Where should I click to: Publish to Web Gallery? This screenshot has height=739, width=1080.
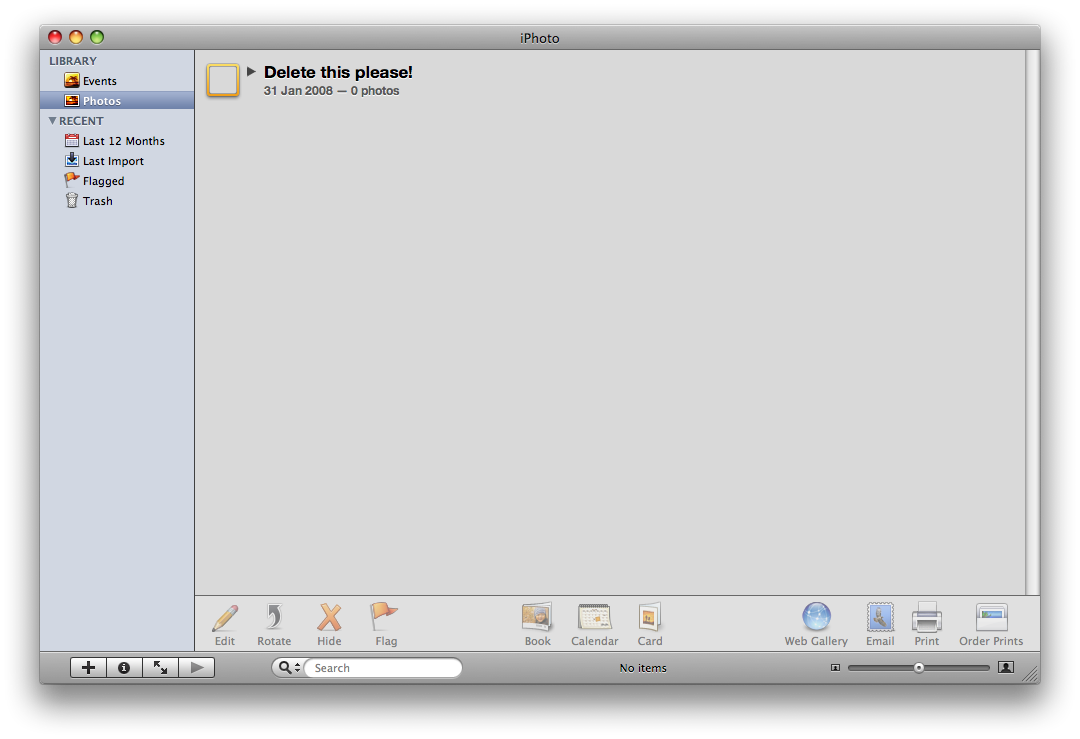click(x=816, y=625)
